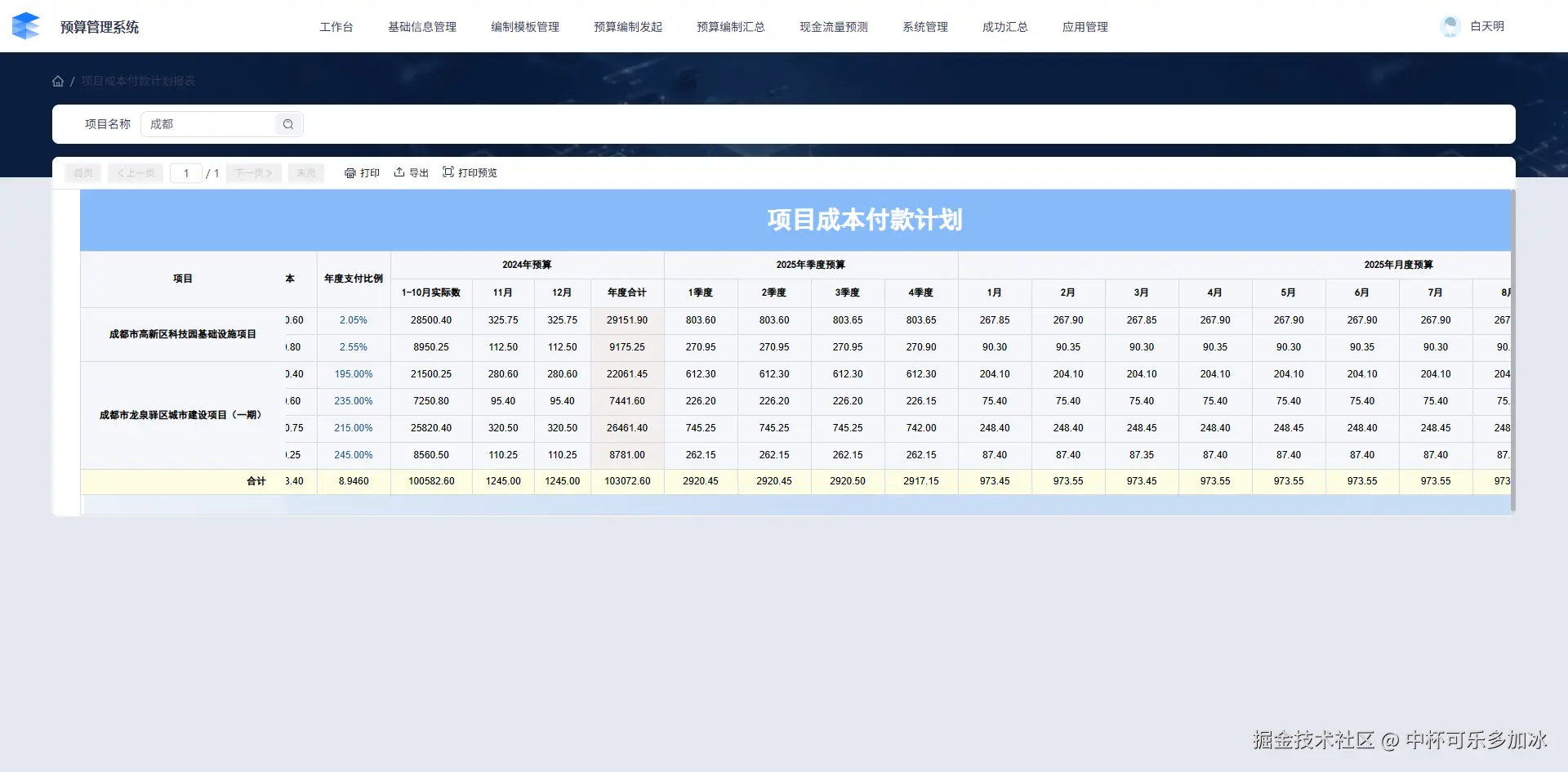The height and width of the screenshot is (772, 1568).
Task: Select the cell with value 7250.80
Action: [x=431, y=401]
